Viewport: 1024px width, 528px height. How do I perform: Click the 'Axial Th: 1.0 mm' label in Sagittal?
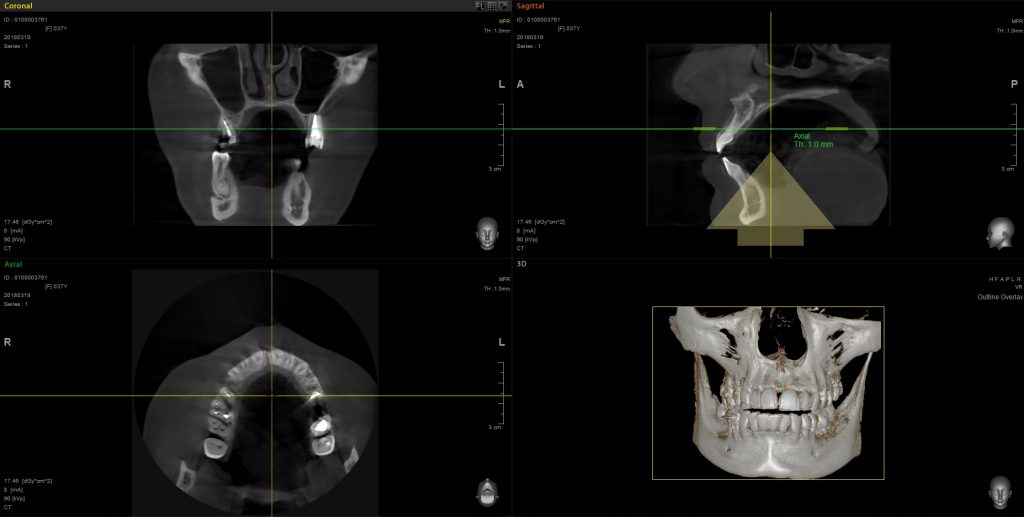[x=813, y=140]
